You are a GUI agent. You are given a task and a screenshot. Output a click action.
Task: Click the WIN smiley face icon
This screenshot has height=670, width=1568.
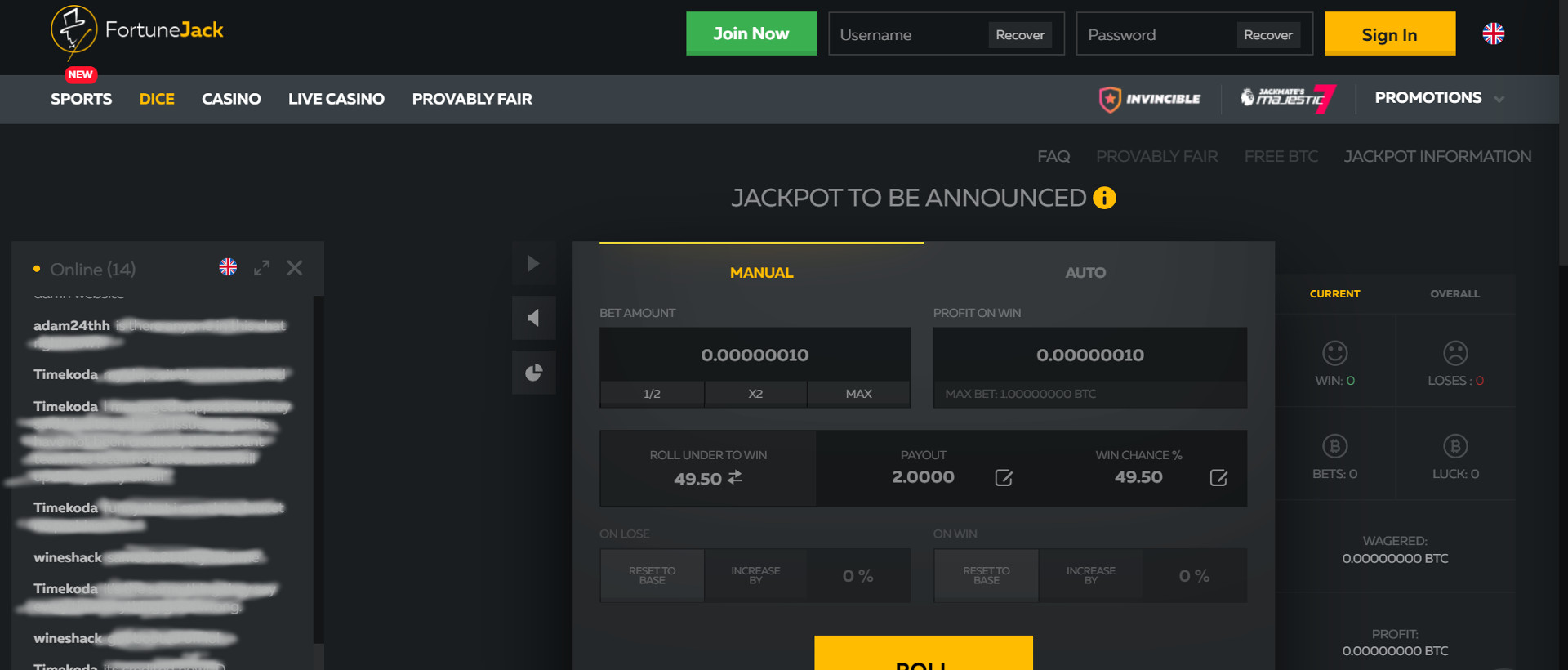click(1334, 353)
